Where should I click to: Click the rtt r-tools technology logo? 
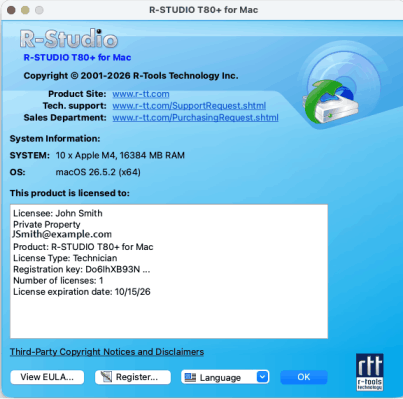click(370, 372)
